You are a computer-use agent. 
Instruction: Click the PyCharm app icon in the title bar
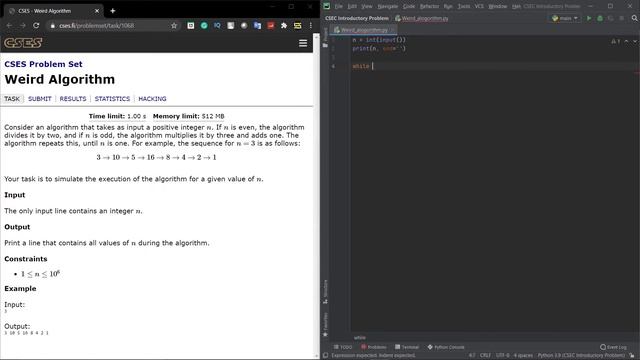coord(327,6)
